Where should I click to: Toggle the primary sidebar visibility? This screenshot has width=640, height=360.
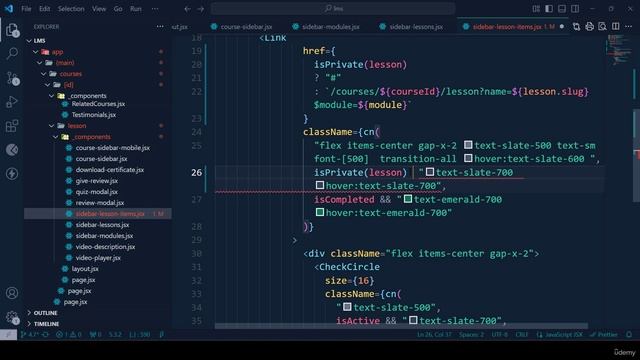click(x=549, y=9)
